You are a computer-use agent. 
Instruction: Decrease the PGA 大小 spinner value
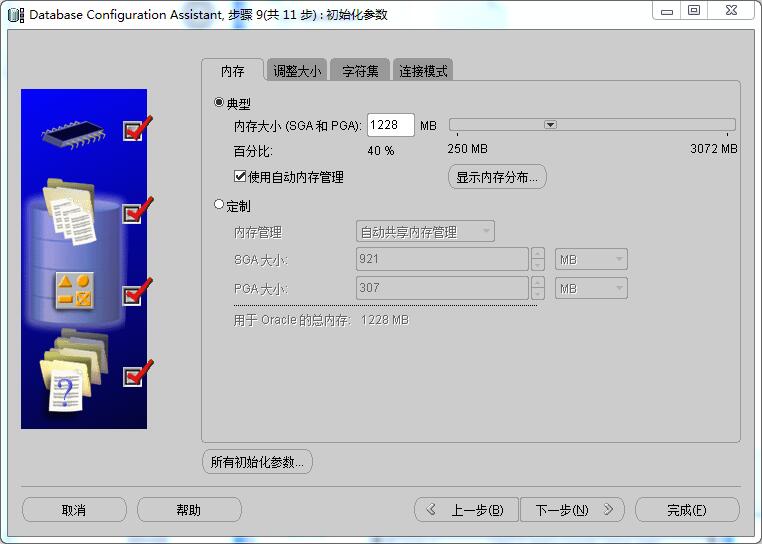[537, 294]
